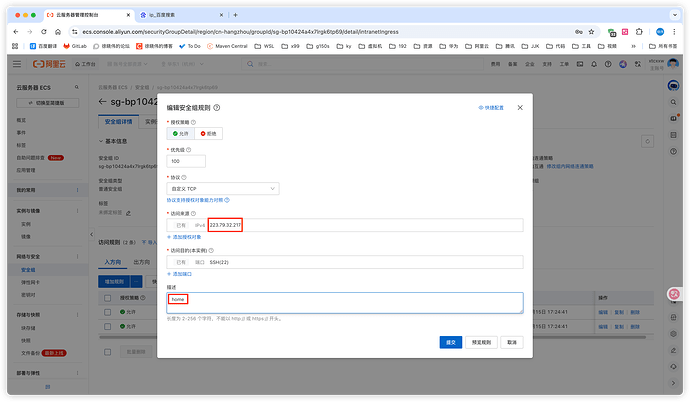
Task: Click the 快捷配置 quick config link
Action: point(490,107)
